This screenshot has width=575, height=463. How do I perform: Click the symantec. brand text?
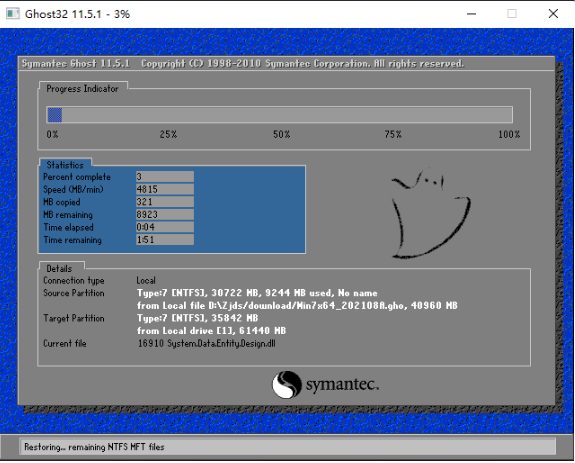342,385
